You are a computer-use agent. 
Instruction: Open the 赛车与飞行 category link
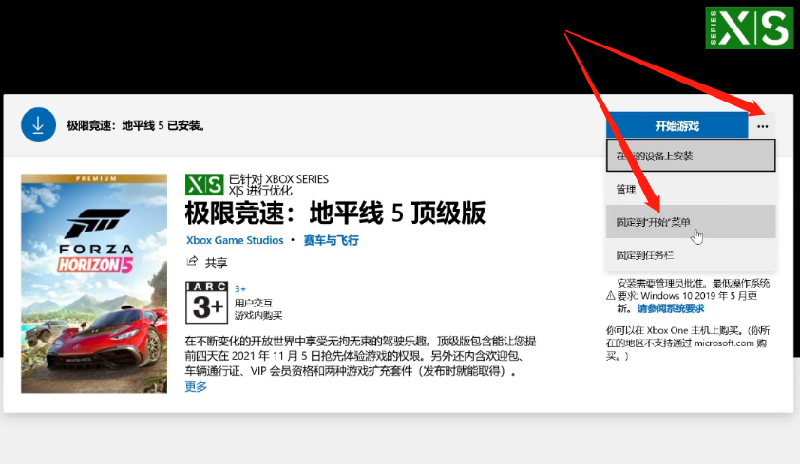pos(331,240)
